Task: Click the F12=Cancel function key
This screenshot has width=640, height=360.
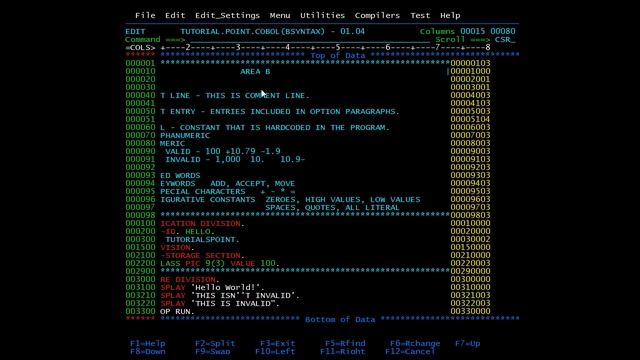Action: click(x=410, y=351)
